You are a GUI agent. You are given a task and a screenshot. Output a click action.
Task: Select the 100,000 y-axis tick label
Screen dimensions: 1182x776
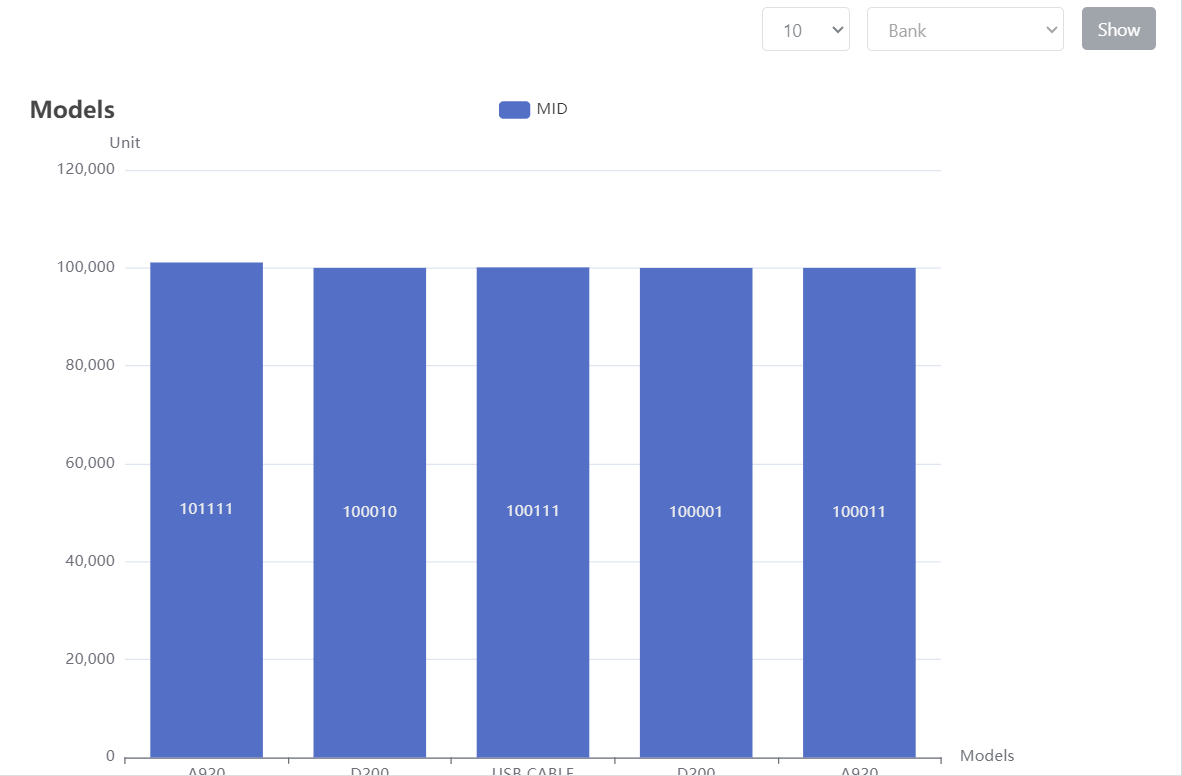pyautogui.click(x=87, y=267)
